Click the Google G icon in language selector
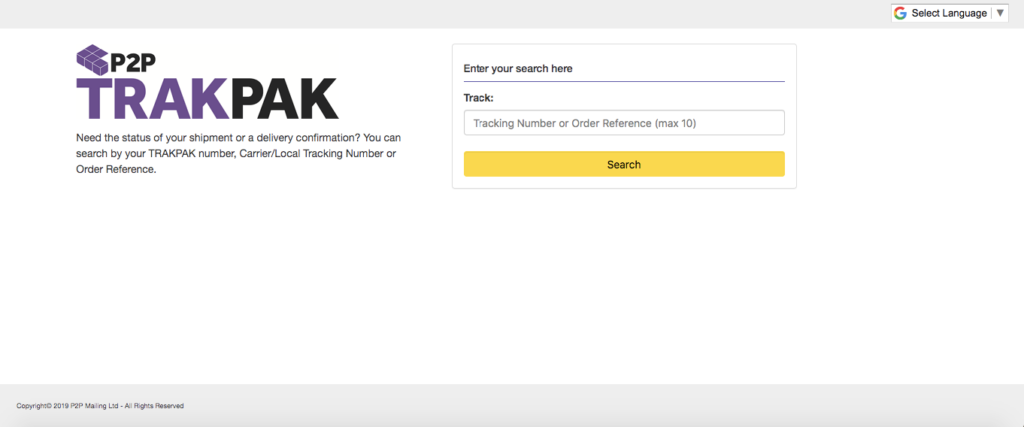The width and height of the screenshot is (1024, 427). coord(901,13)
